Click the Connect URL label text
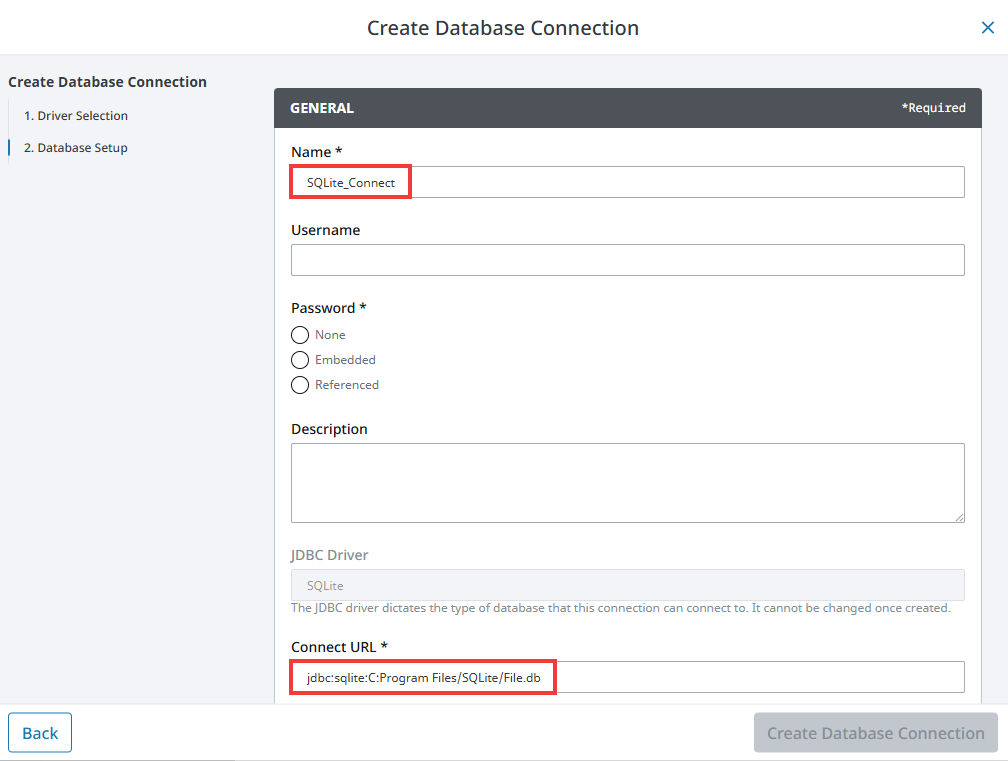This screenshot has height=761, width=1008. 339,647
